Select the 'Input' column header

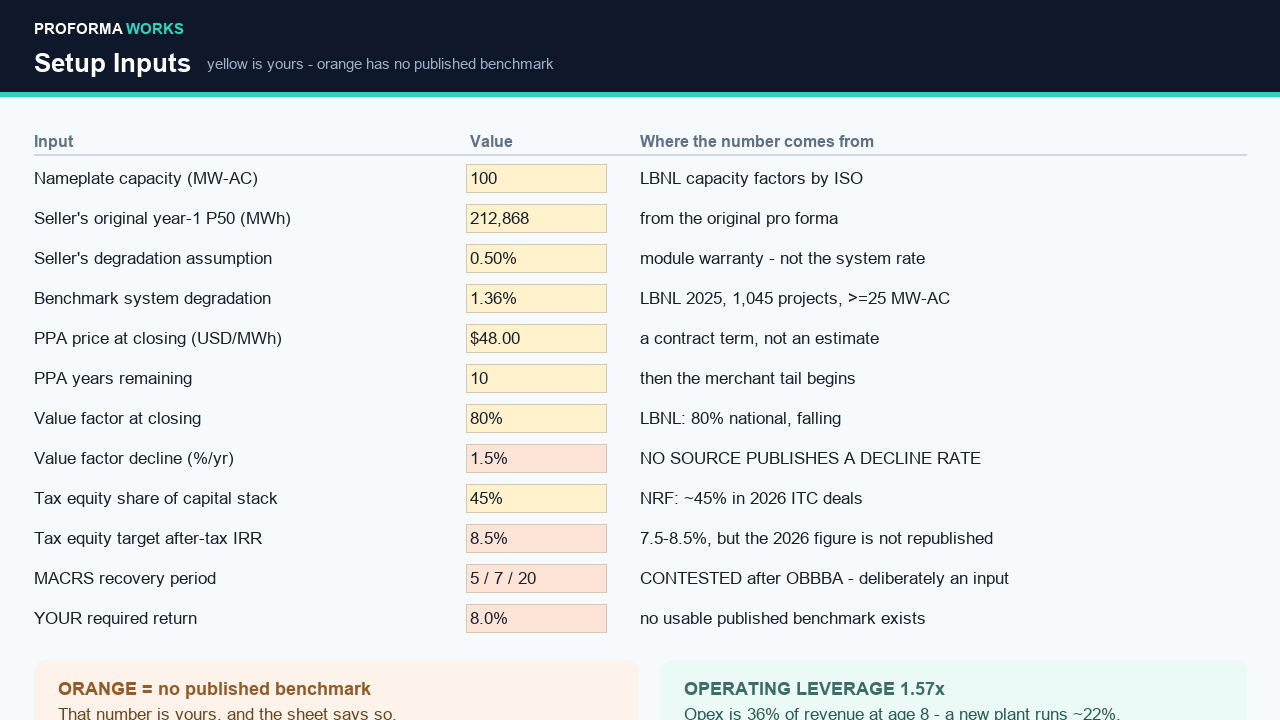point(54,141)
